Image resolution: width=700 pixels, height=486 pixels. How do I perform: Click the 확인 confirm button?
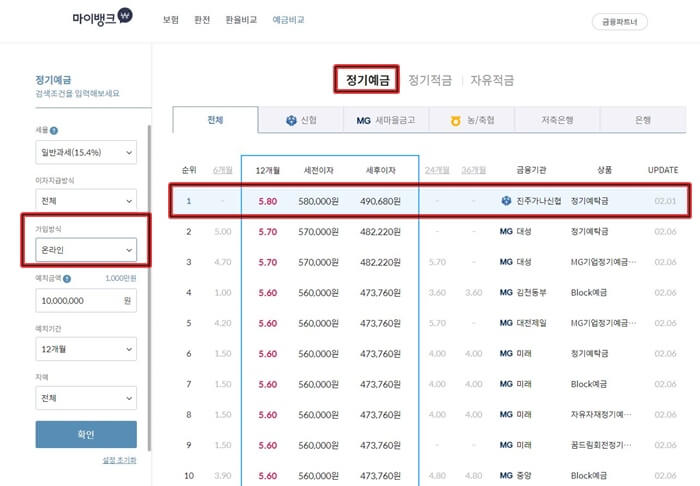pyautogui.click(x=86, y=434)
